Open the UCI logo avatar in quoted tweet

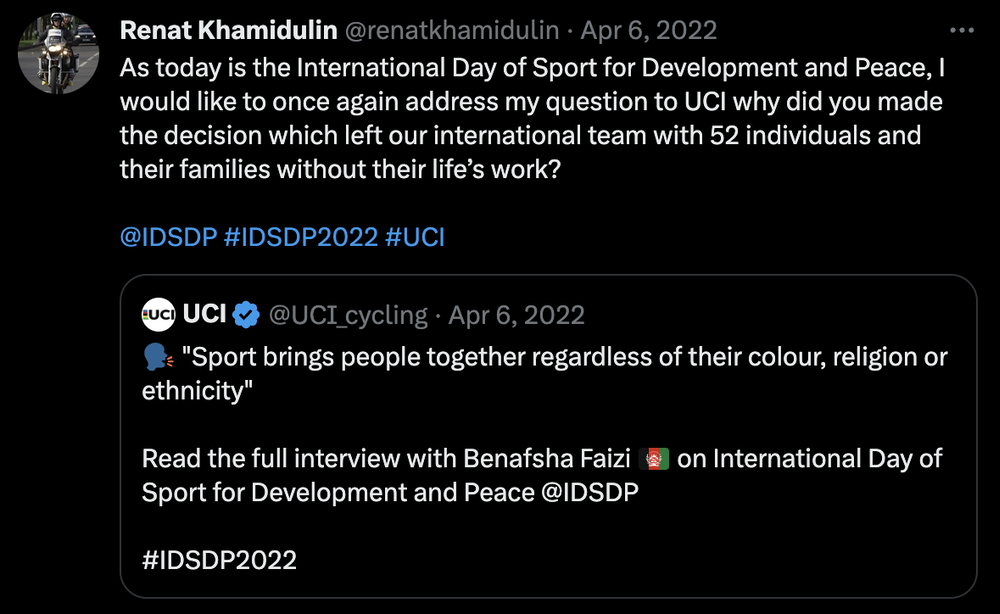point(158,314)
